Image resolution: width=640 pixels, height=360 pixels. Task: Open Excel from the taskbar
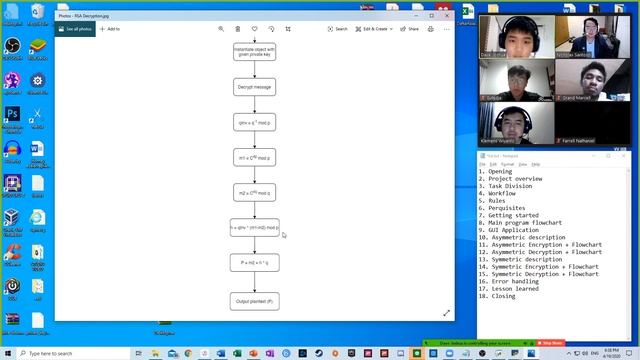(x=237, y=353)
